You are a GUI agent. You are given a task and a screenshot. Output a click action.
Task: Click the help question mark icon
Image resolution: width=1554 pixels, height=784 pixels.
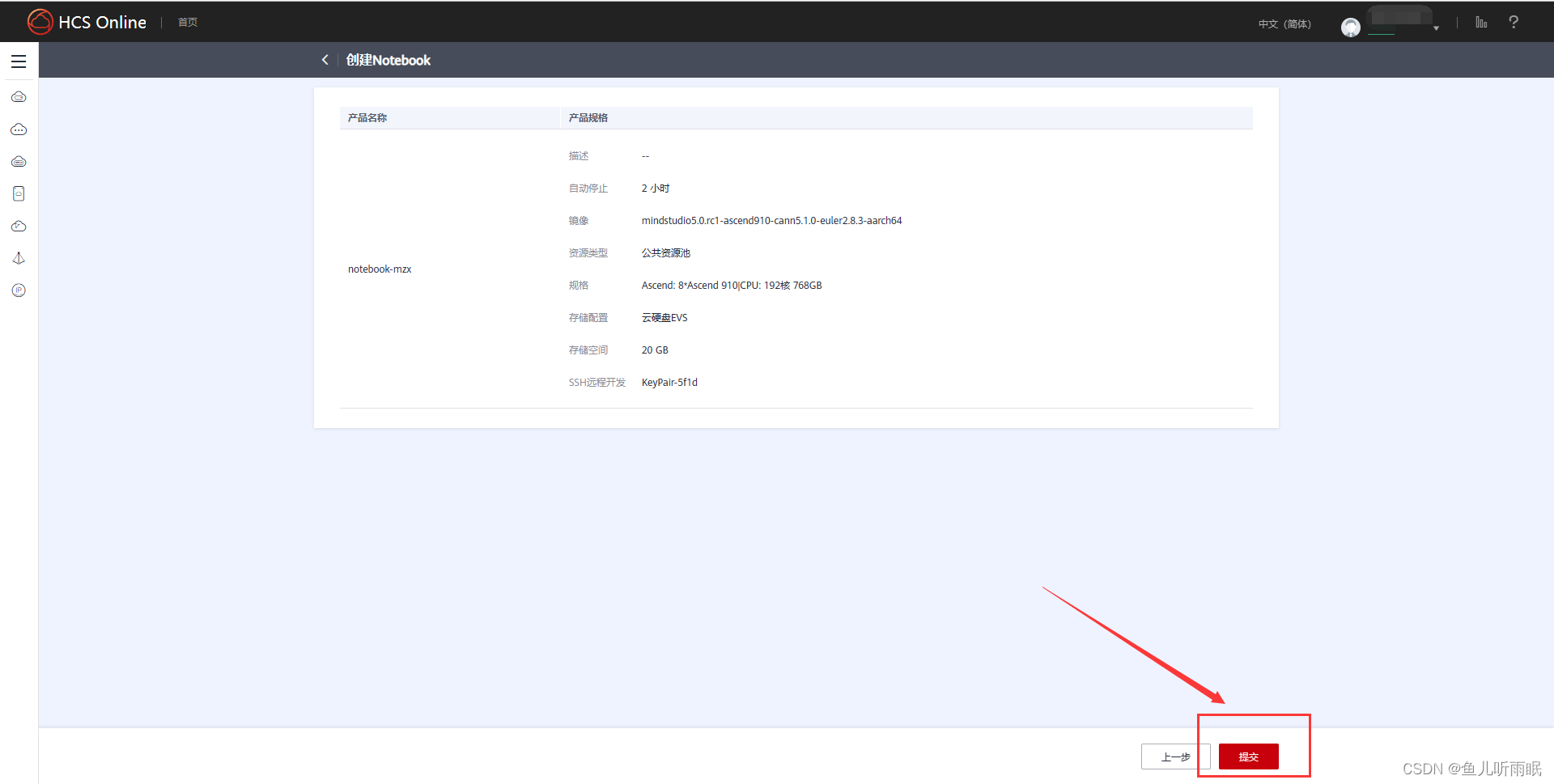1513,22
